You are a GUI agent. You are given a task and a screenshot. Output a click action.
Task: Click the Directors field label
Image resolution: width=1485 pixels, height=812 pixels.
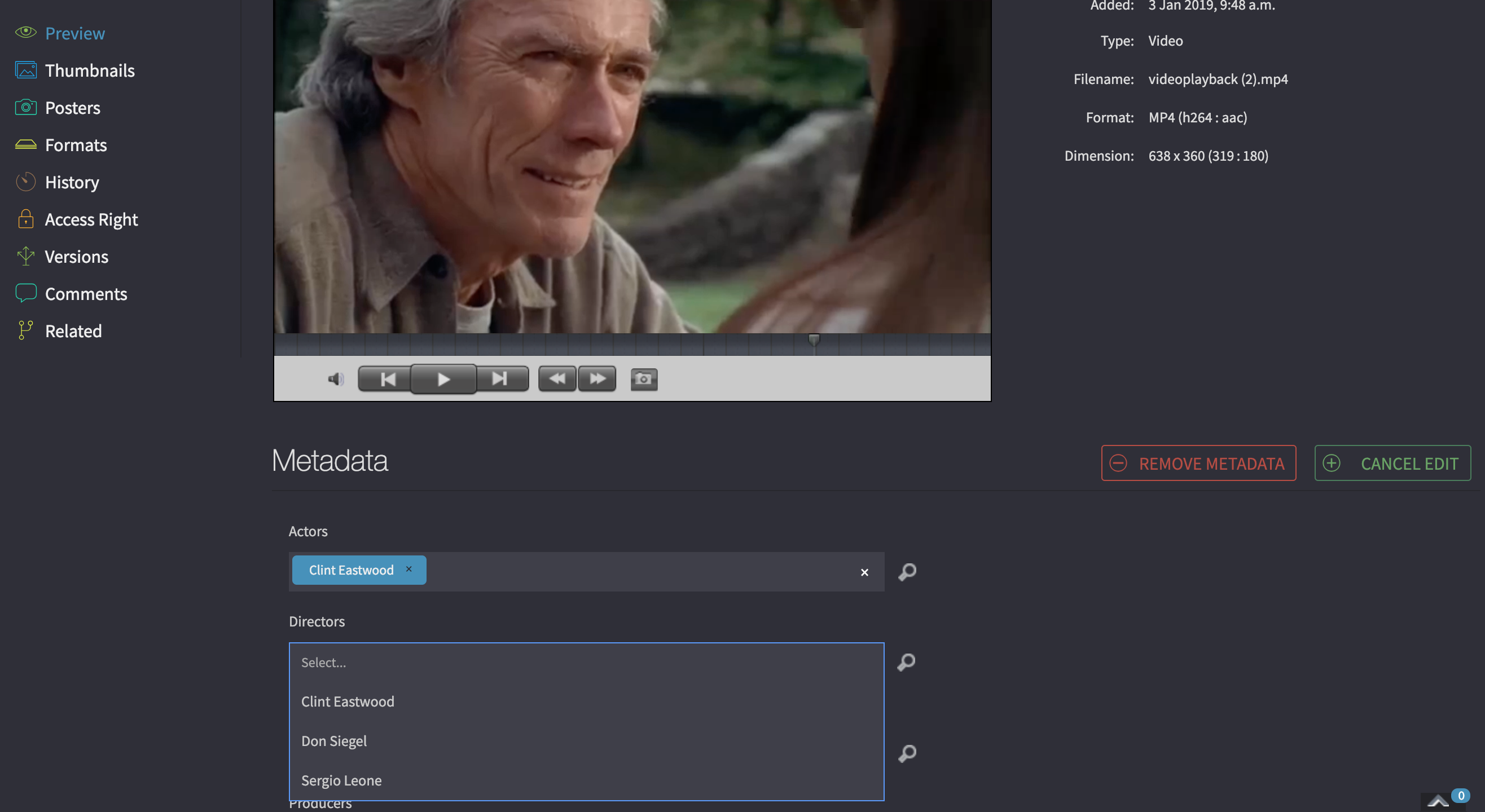pyautogui.click(x=317, y=621)
